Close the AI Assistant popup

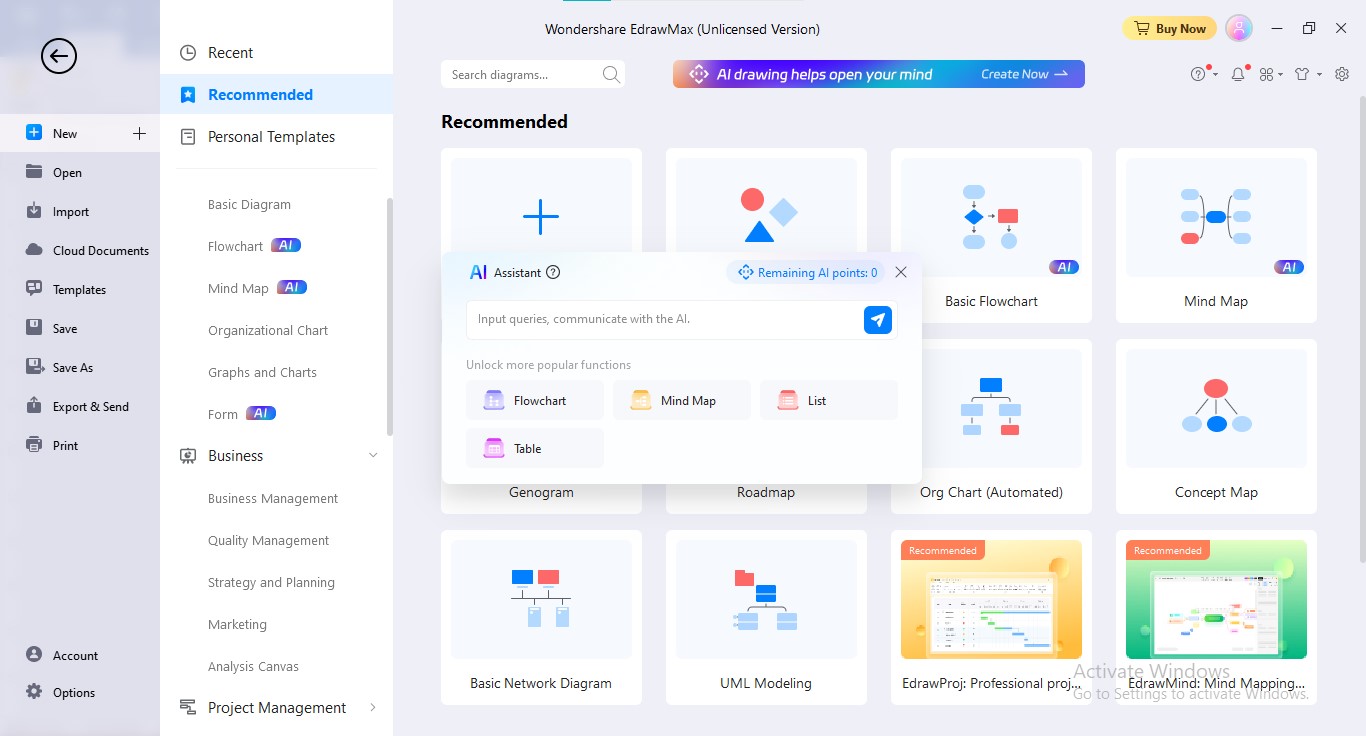click(901, 272)
